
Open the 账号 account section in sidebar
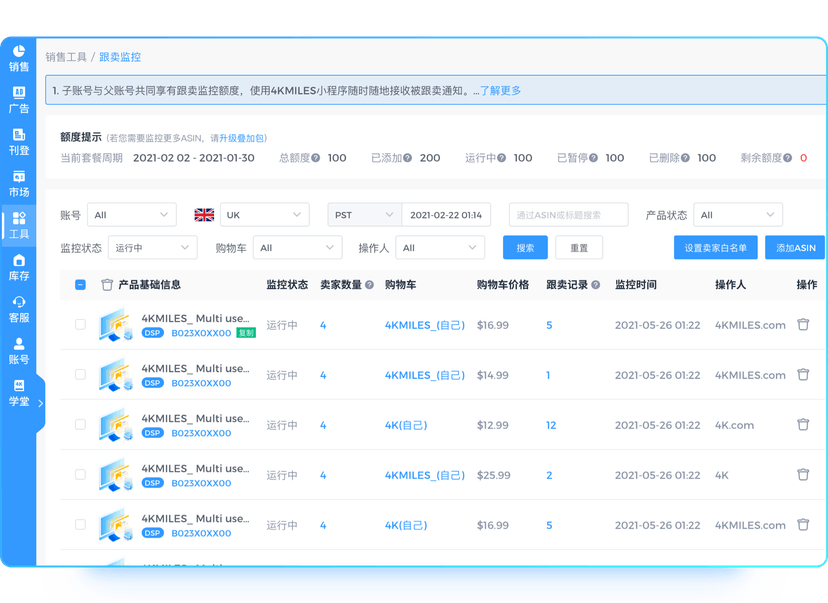click(18, 351)
